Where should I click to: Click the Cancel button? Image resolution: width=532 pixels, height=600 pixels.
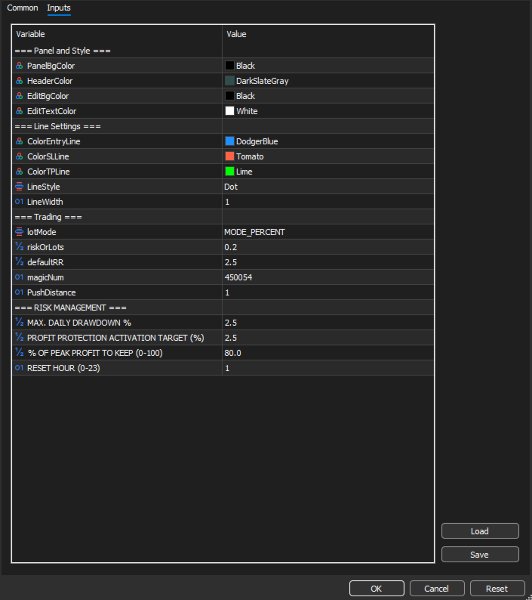tap(437, 589)
